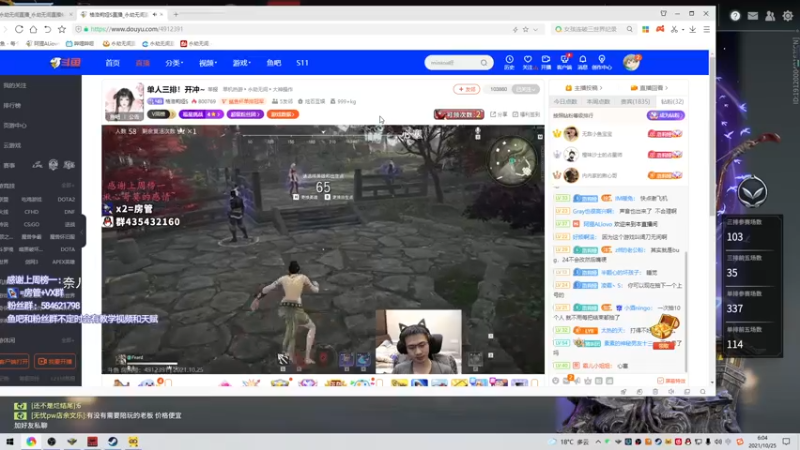Go to browser home page icon
Screen dimensions: 800x450
(33, 29)
